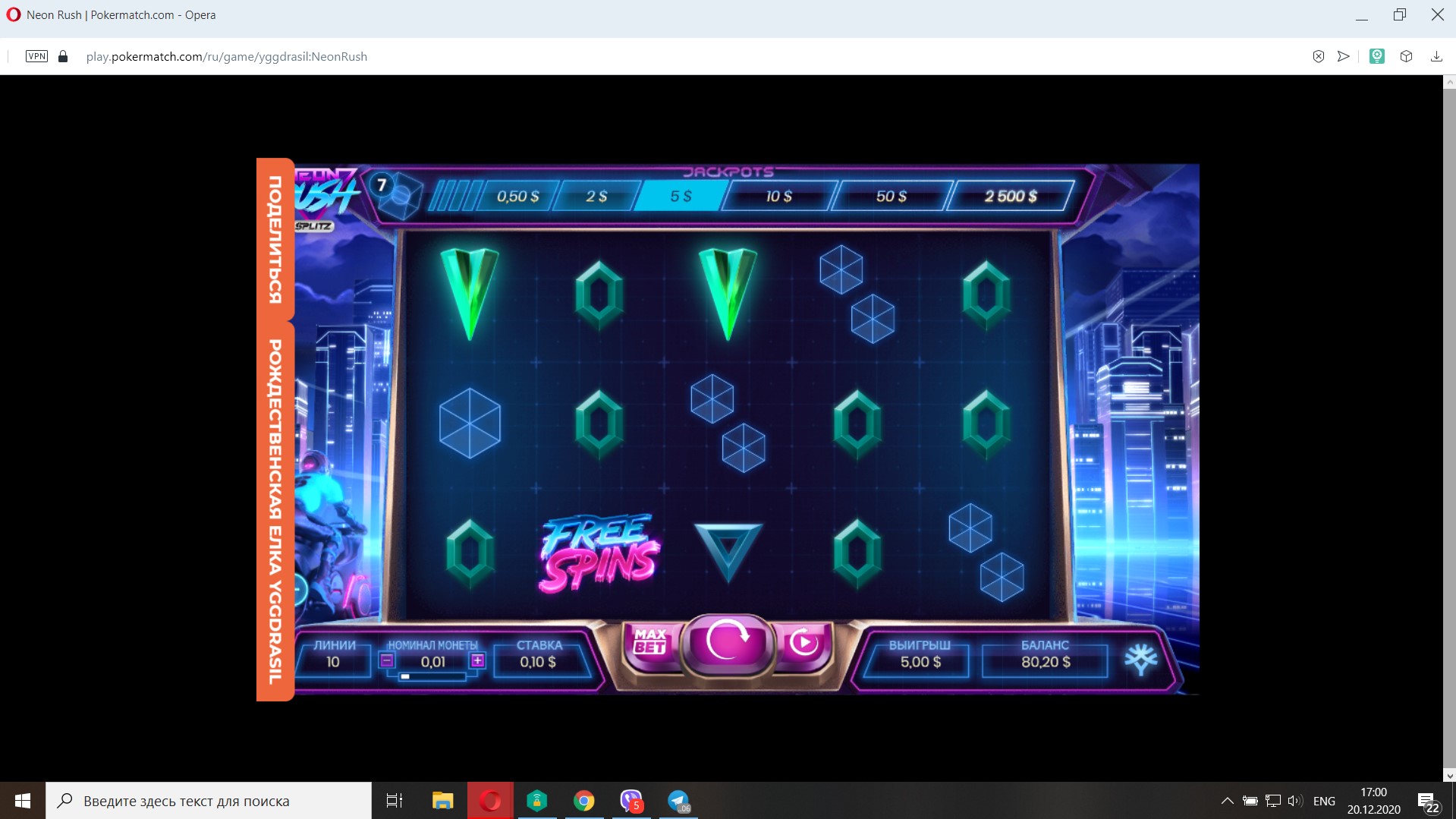The image size is (1456, 819).
Task: Decrease coin value with the minus button
Action: (x=387, y=660)
